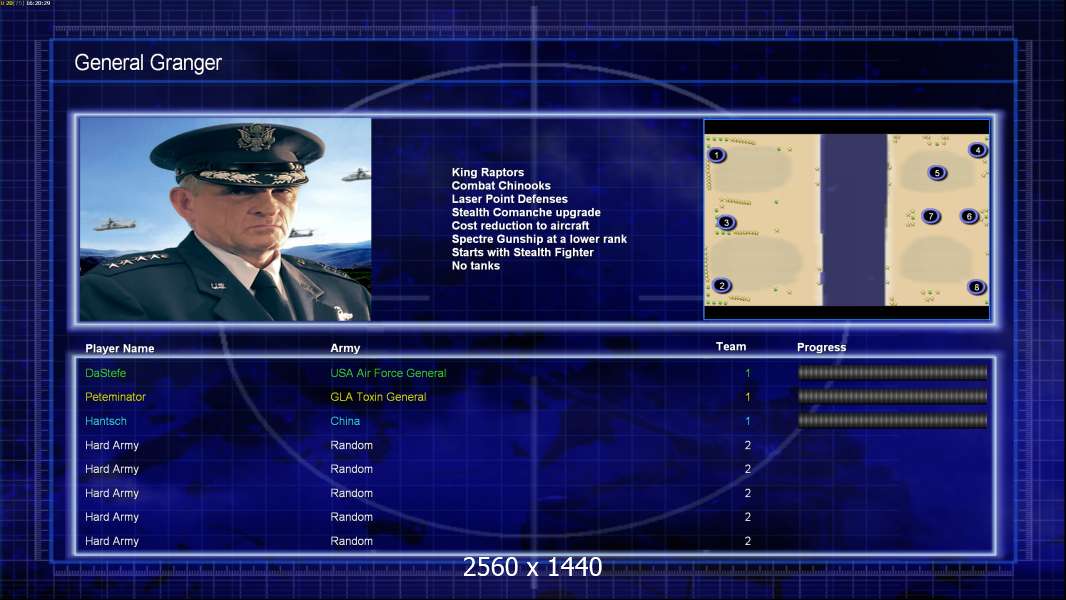Click start position marker 4 on minimap
Screen dimensions: 1066x600
(x=978, y=150)
